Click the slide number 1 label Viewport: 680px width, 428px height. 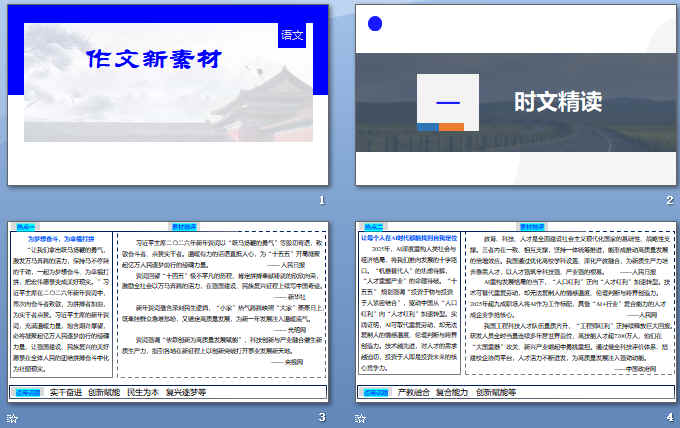tap(322, 200)
